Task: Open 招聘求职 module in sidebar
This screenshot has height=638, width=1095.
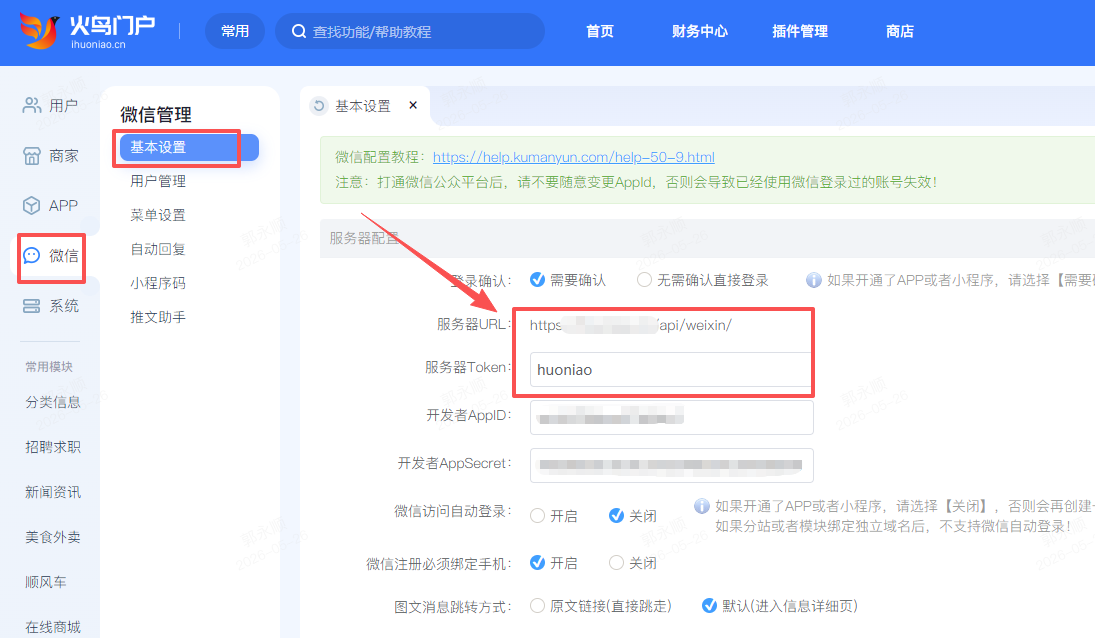Action: click(53, 447)
